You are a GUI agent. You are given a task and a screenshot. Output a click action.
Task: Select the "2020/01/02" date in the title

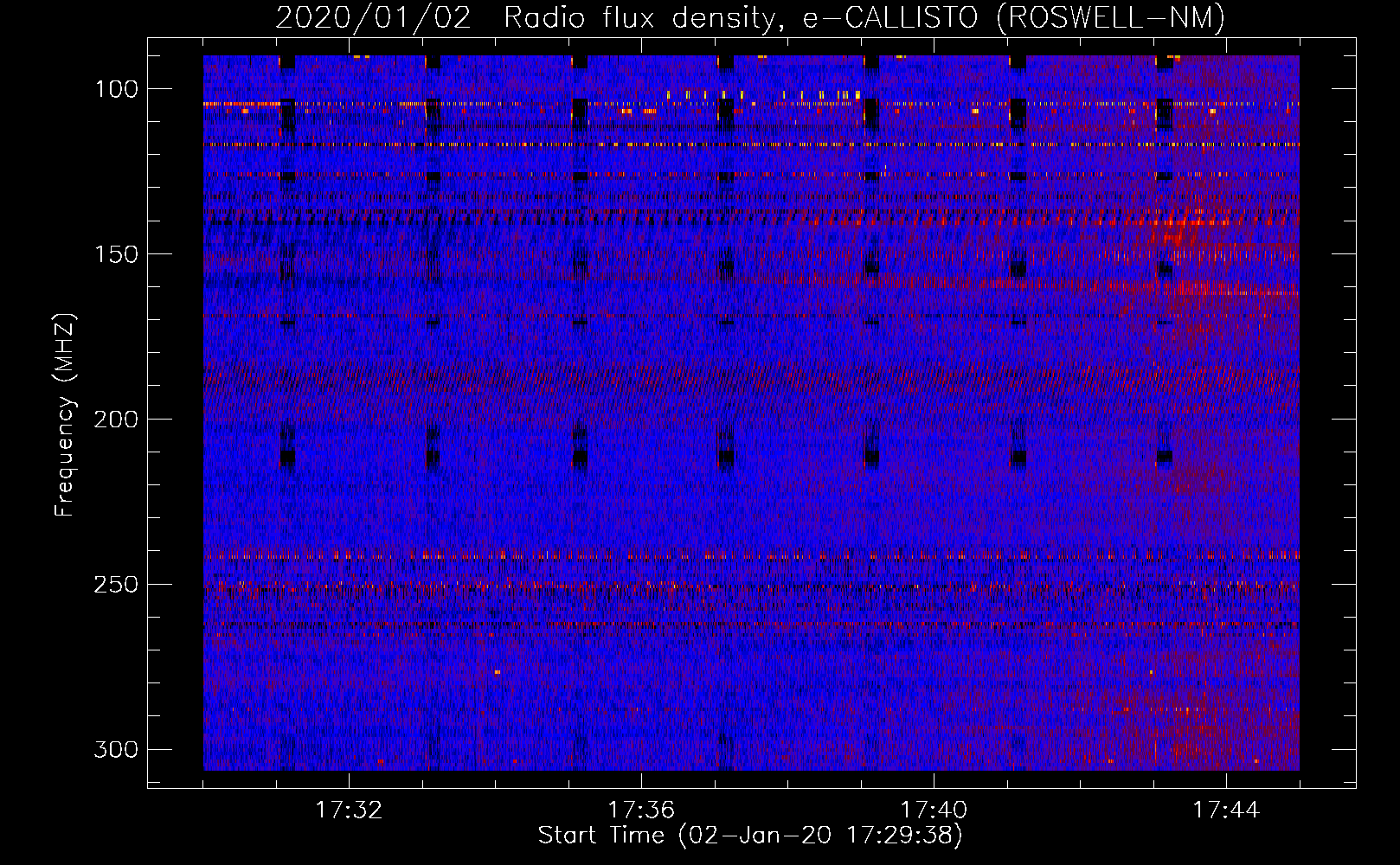click(x=374, y=17)
